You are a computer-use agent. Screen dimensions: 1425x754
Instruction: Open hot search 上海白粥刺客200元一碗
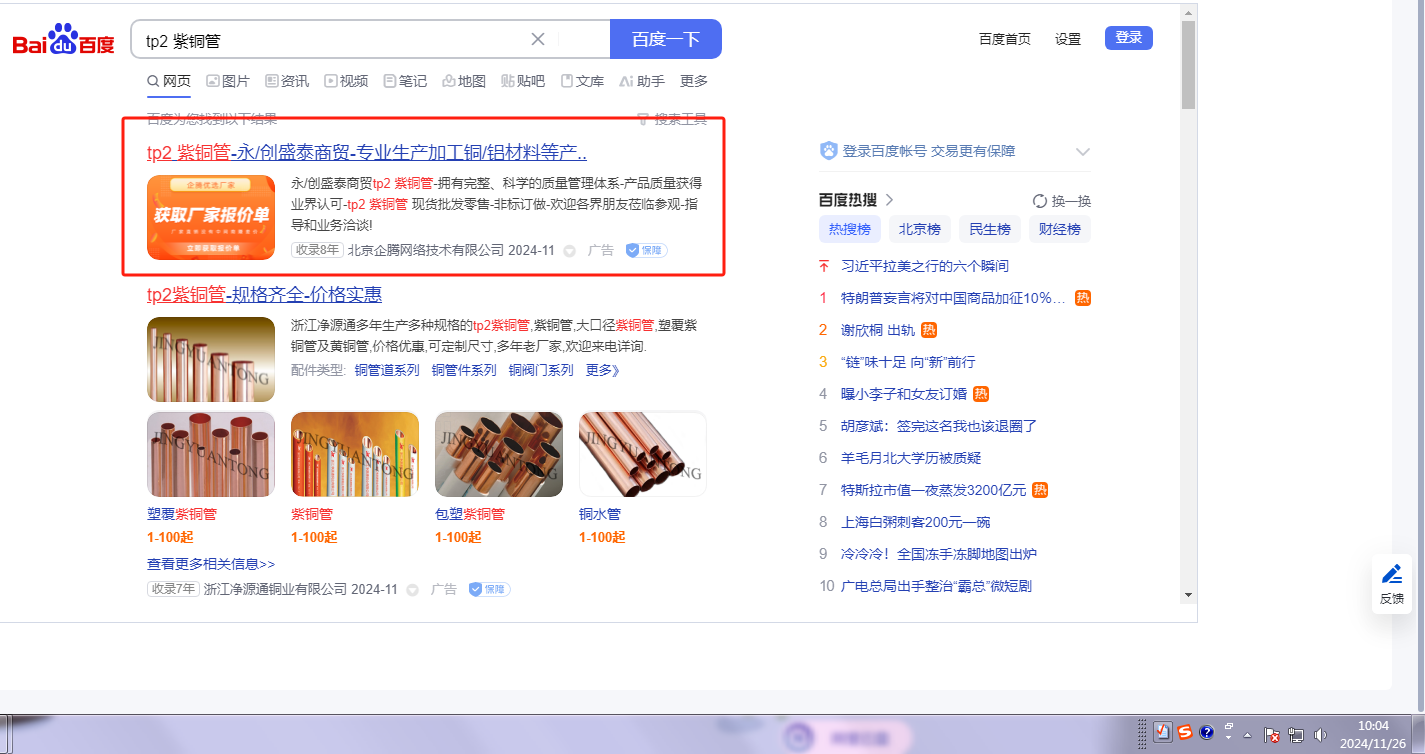point(916,522)
